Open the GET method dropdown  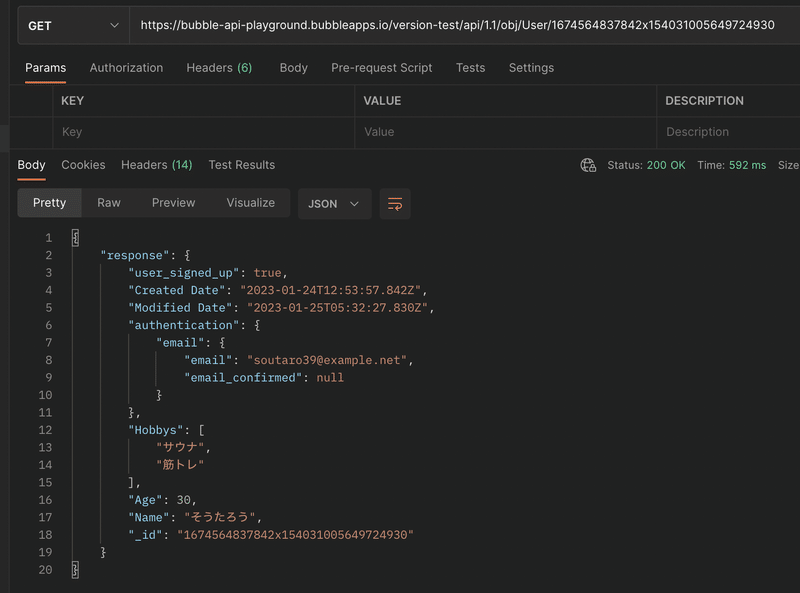click(x=73, y=26)
